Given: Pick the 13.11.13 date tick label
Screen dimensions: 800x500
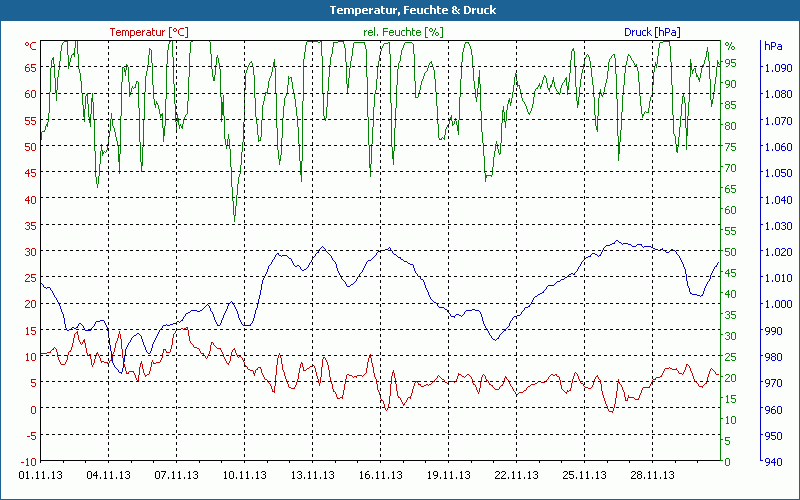Looking at the screenshot, I should [x=312, y=476].
